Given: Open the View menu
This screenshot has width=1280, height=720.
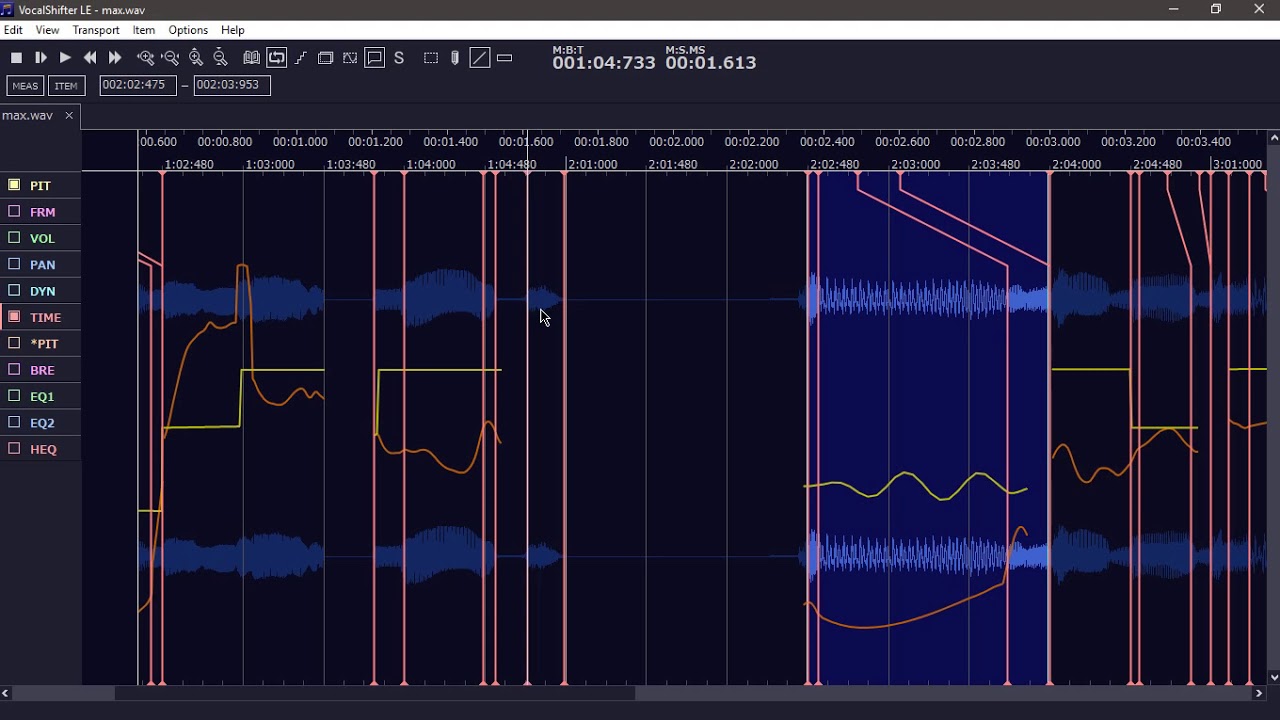Looking at the screenshot, I should pyautogui.click(x=47, y=30).
